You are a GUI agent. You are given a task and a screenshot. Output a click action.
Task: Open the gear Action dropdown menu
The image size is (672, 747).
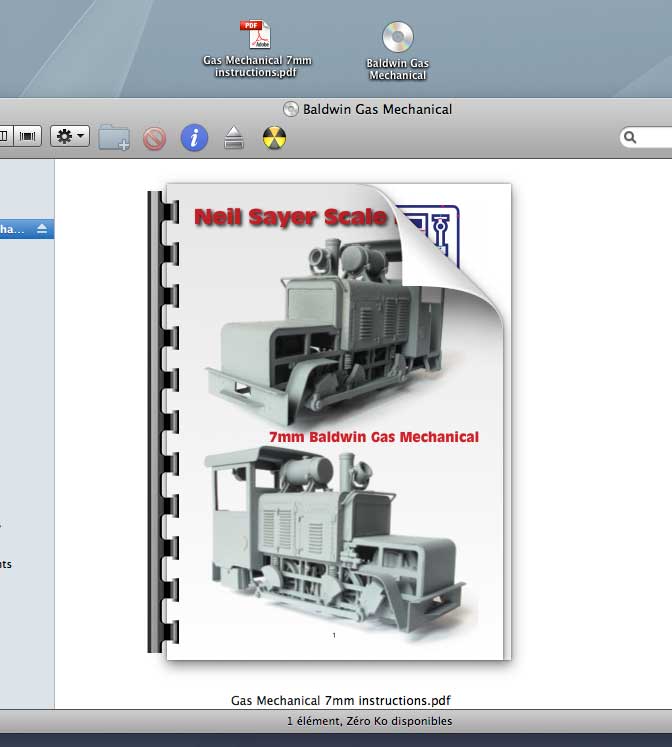(x=70, y=136)
